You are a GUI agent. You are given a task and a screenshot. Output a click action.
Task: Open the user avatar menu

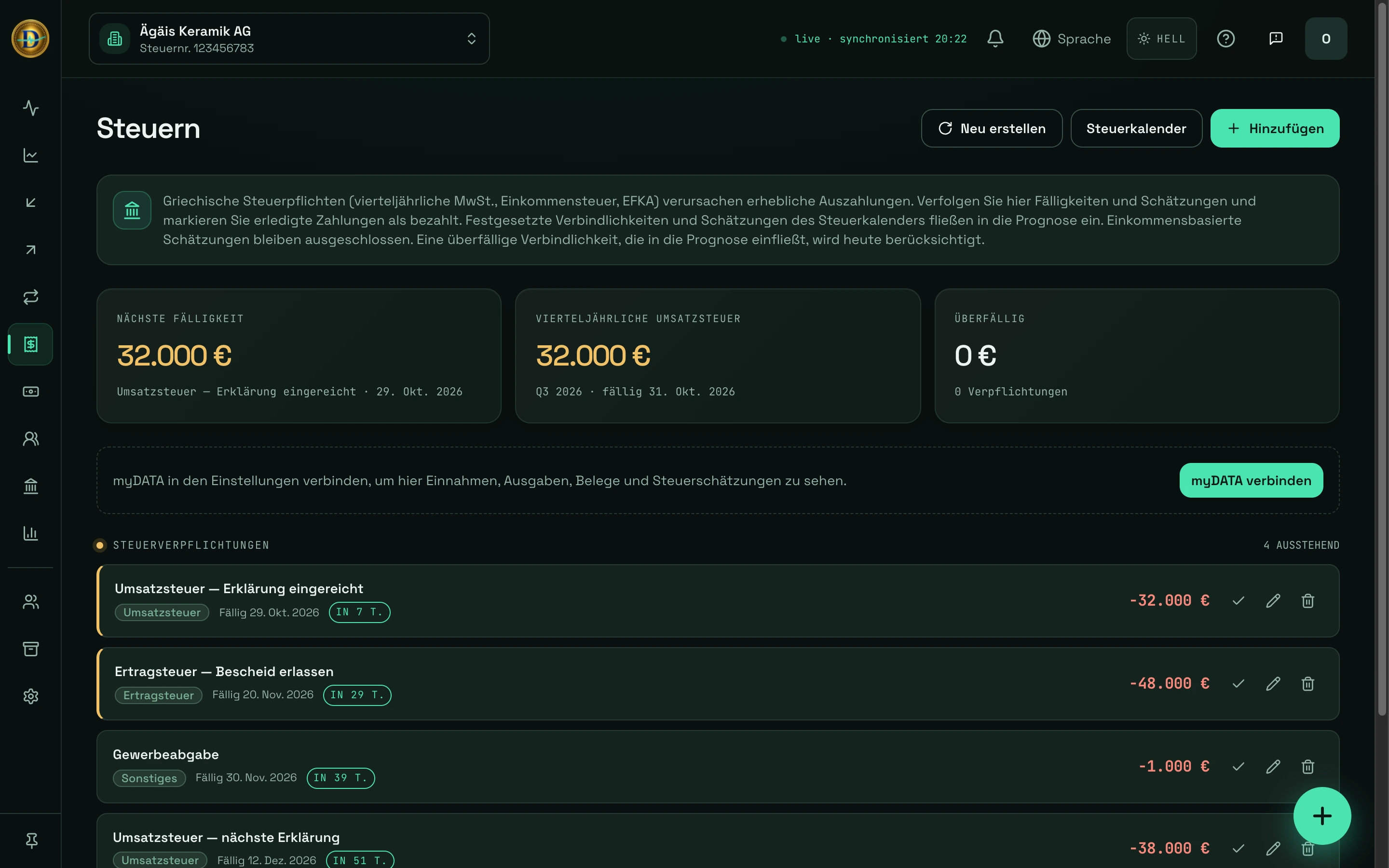point(1326,39)
